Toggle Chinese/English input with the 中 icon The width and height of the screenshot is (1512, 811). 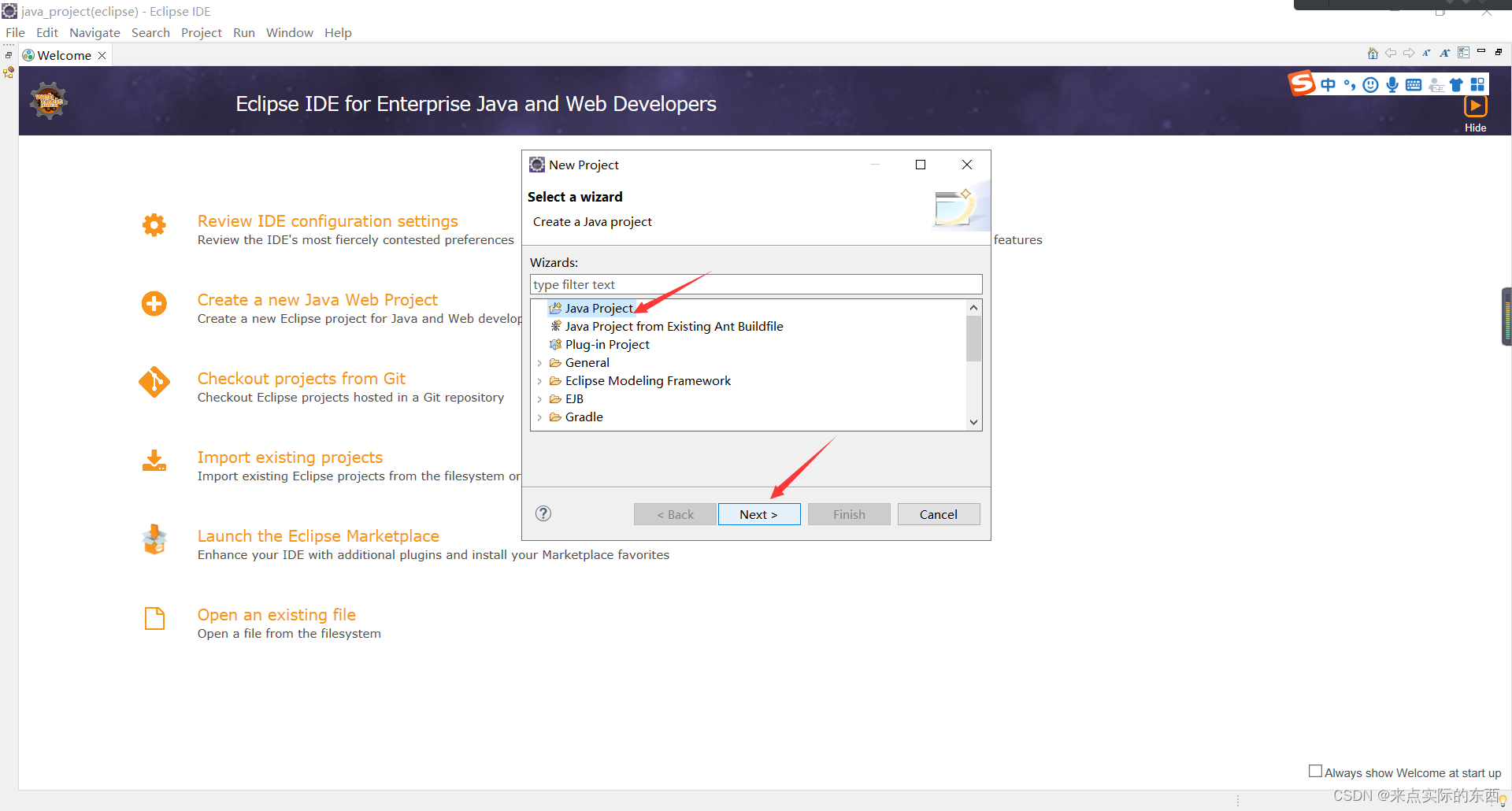click(x=1329, y=84)
